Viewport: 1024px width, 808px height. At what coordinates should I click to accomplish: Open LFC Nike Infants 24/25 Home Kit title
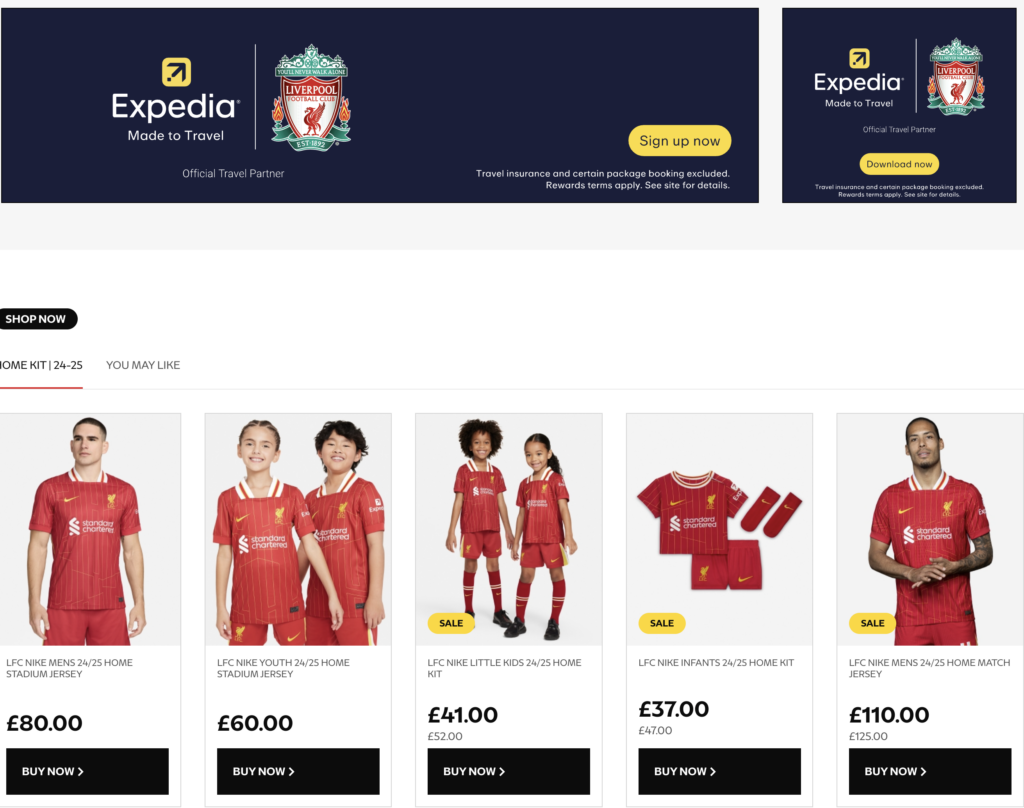(716, 662)
